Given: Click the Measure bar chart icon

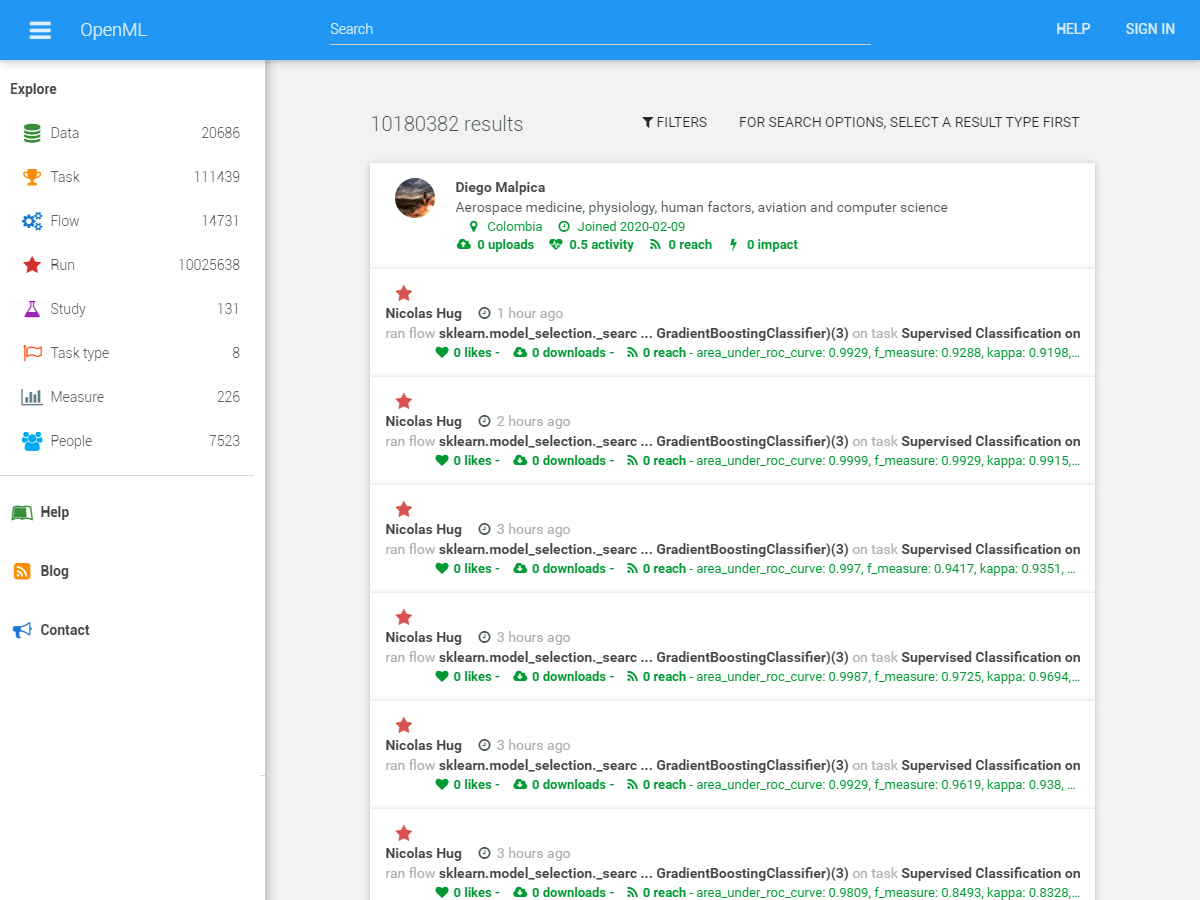Looking at the screenshot, I should [32, 397].
